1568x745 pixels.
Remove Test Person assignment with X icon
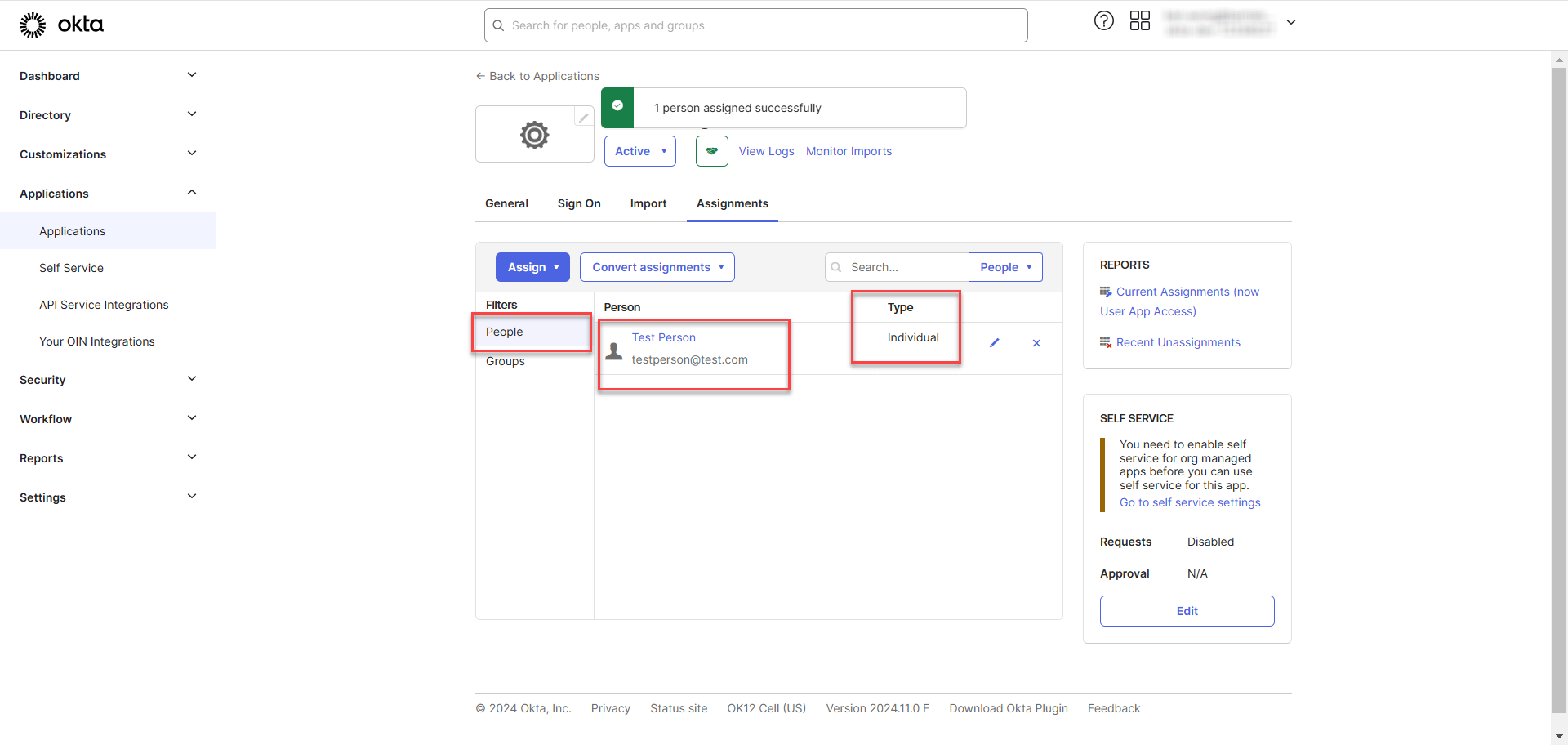point(1036,343)
